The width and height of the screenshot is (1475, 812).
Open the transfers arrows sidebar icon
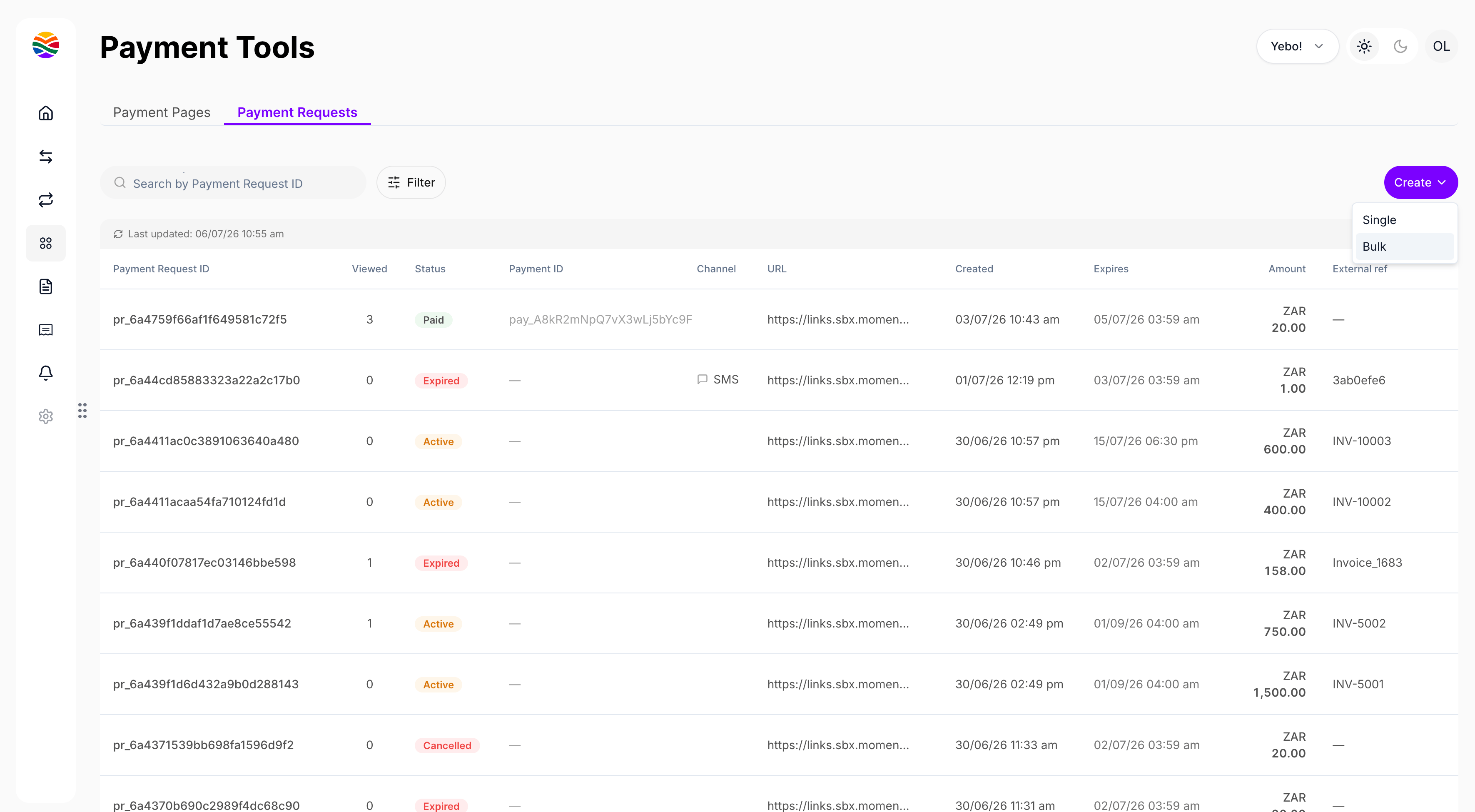pyautogui.click(x=46, y=156)
